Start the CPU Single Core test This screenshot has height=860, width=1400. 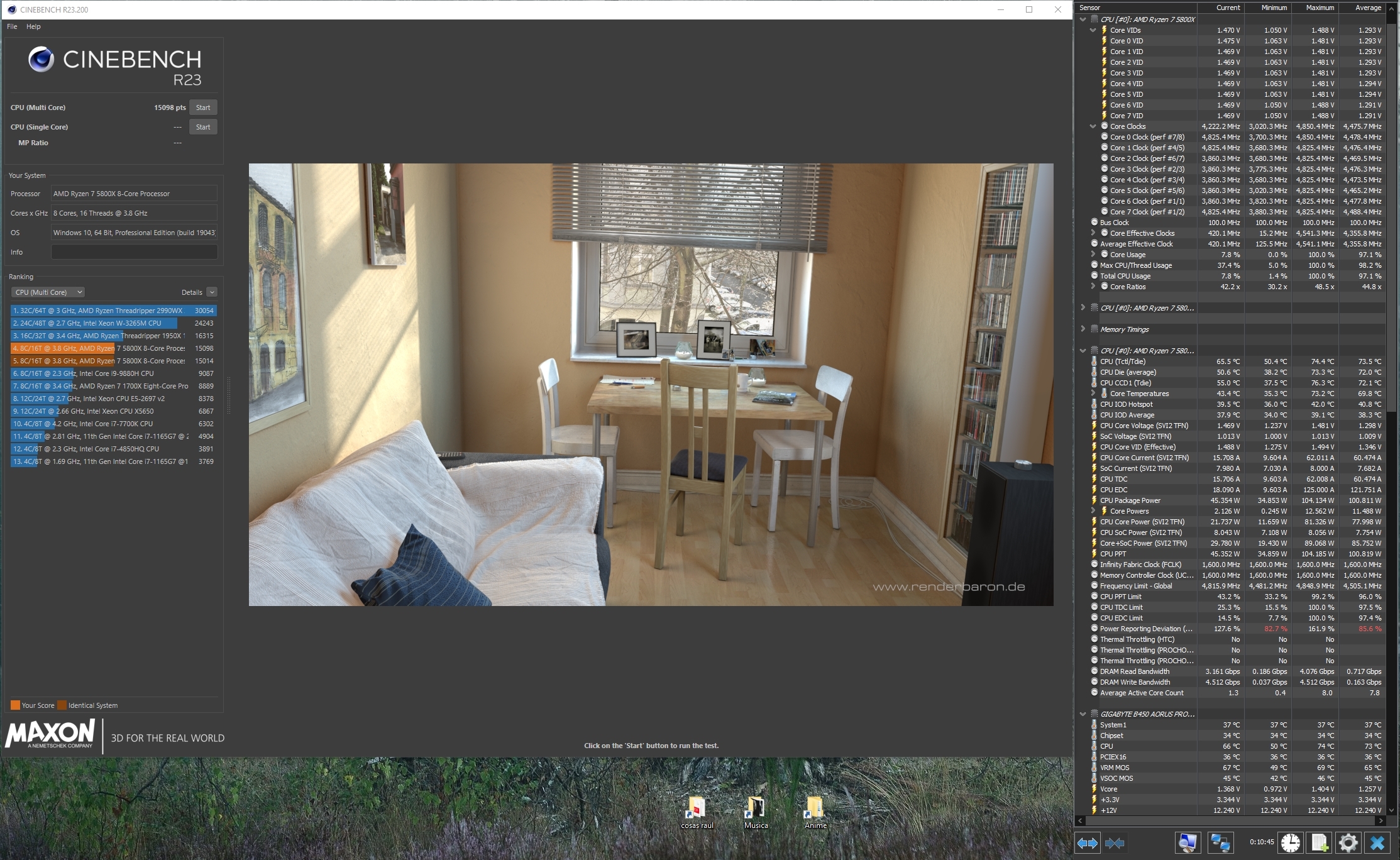203,127
